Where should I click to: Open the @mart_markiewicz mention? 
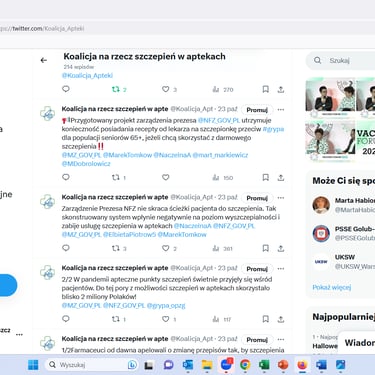(x=220, y=155)
